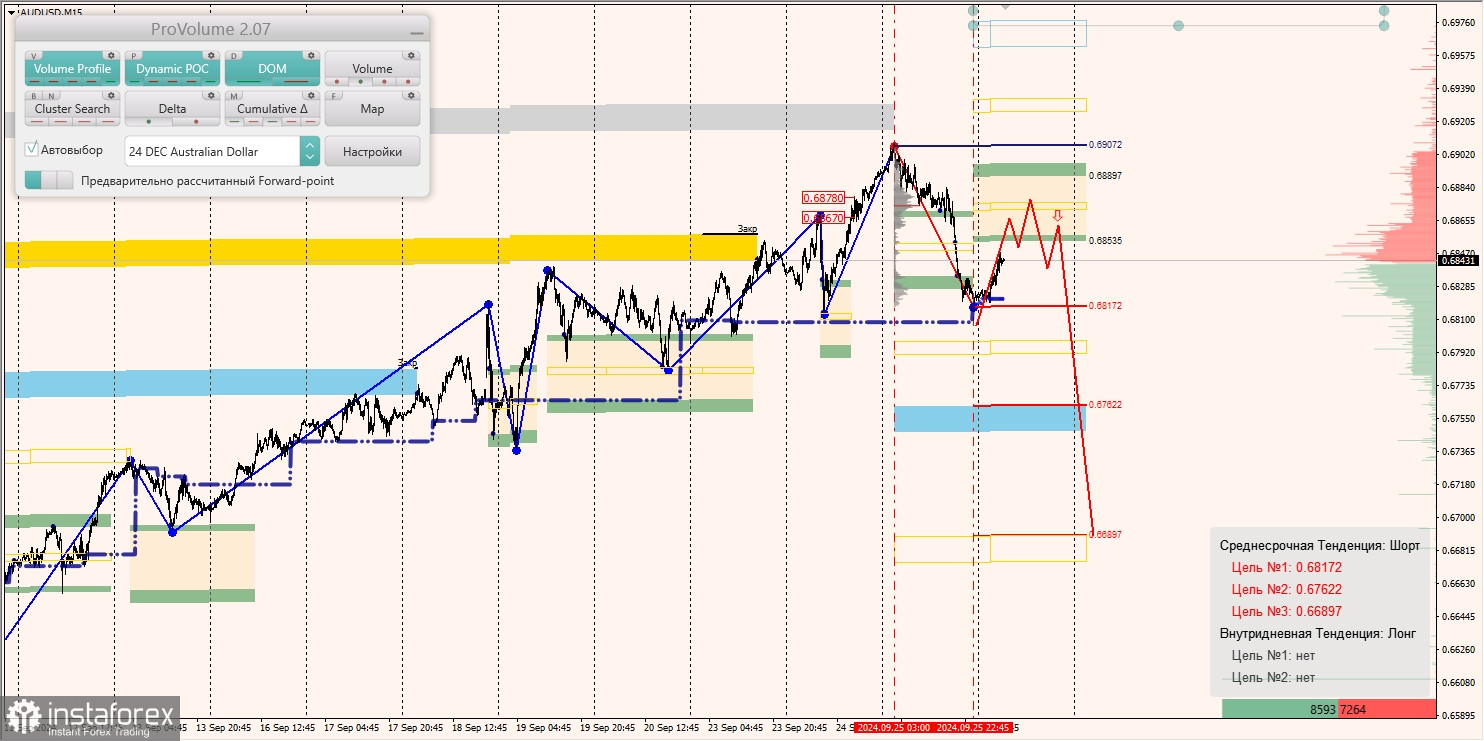The image size is (1484, 741).
Task: Enable the Cumulative Δ indicator
Action: tap(272, 109)
